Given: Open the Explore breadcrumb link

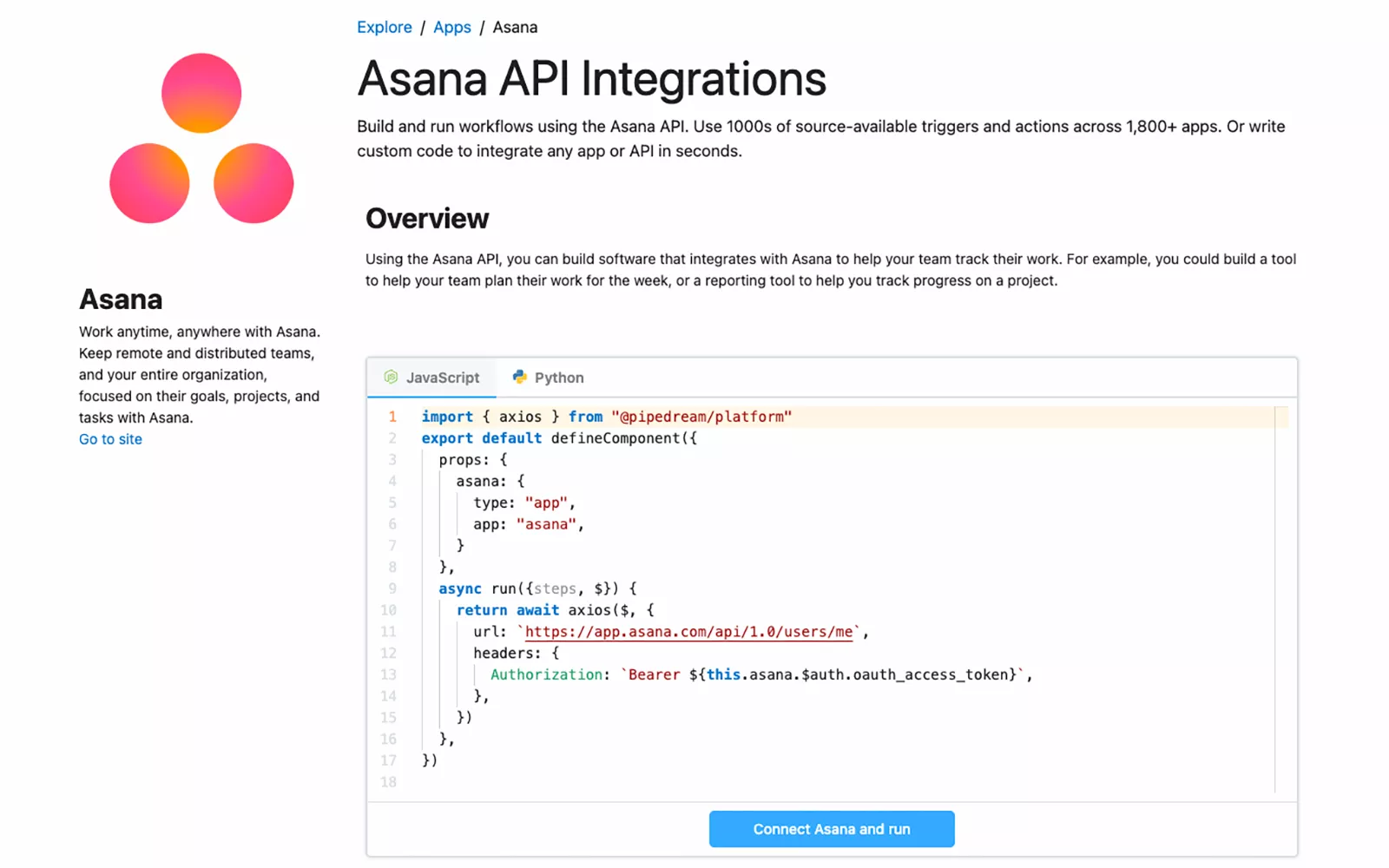Looking at the screenshot, I should [384, 27].
